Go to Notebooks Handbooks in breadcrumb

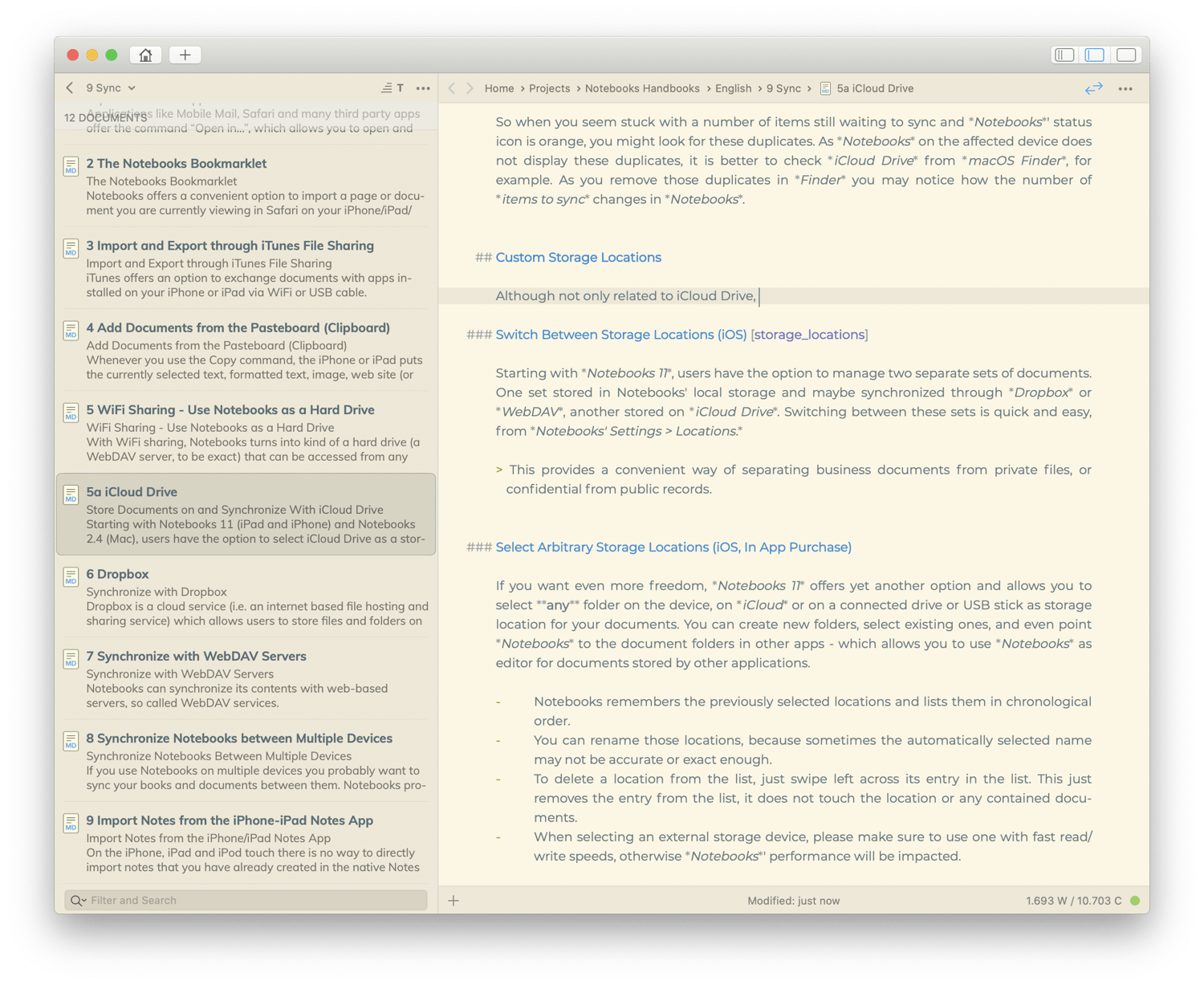point(642,88)
